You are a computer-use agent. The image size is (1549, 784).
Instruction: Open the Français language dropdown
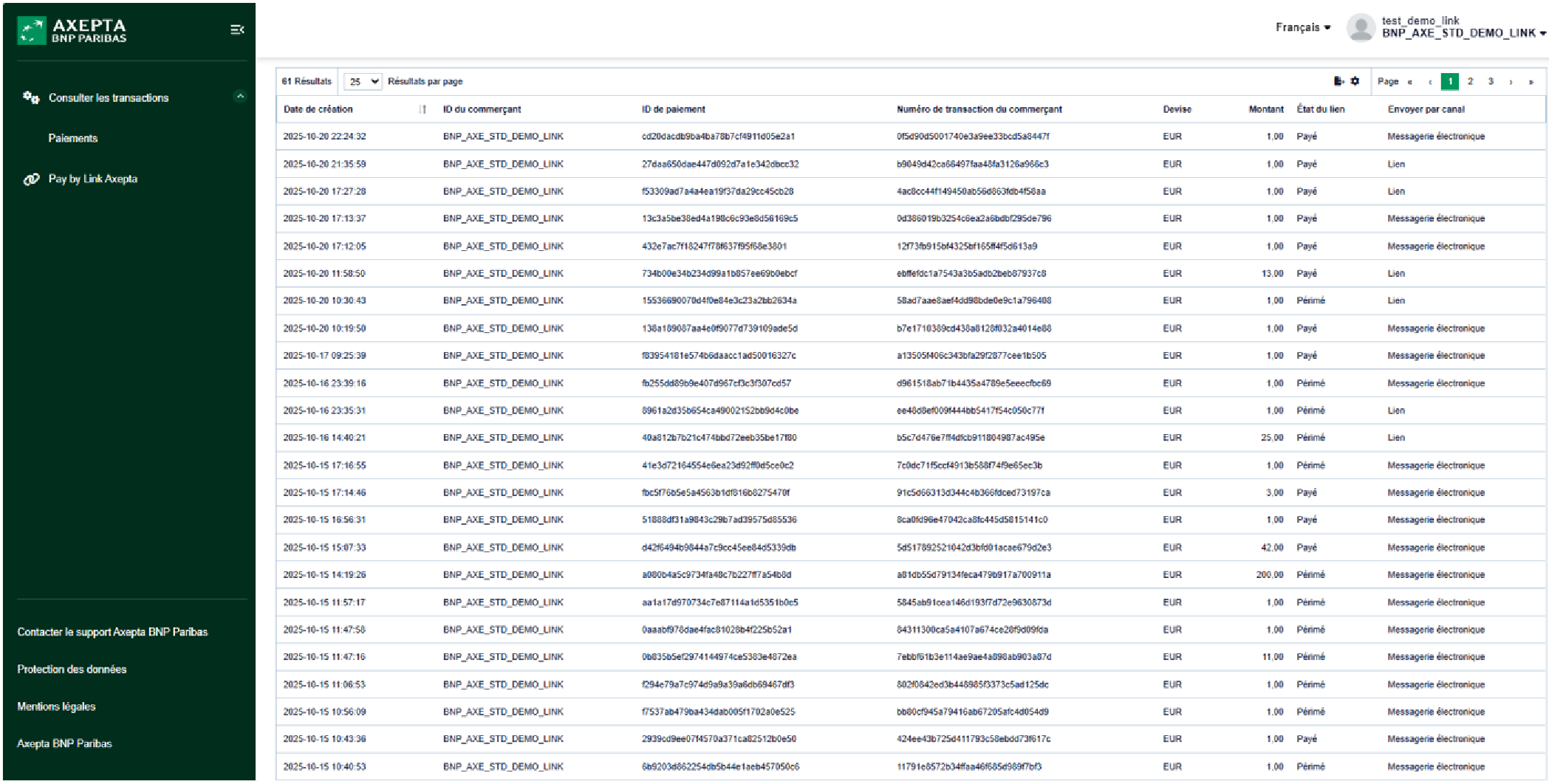(x=1302, y=27)
